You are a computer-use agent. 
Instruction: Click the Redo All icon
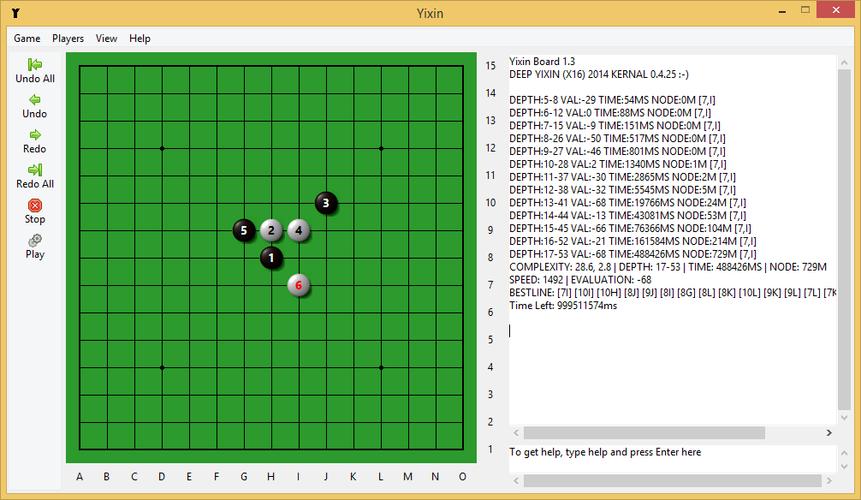(x=35, y=170)
